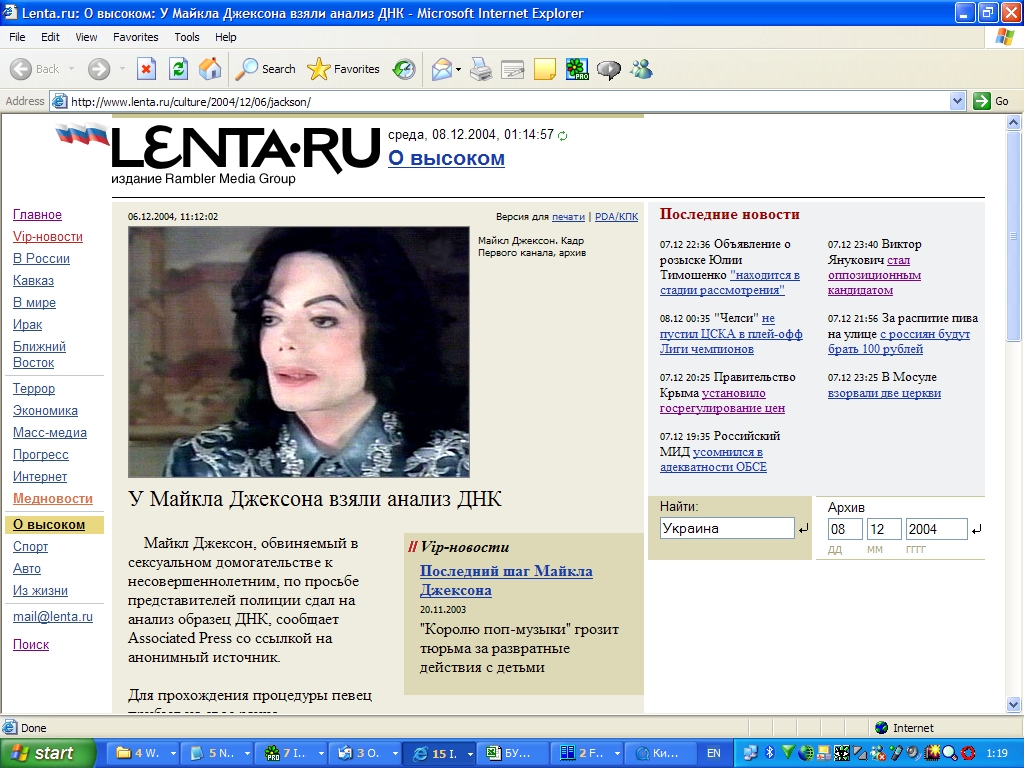Click the Discuss speech bubble icon
Image resolution: width=1024 pixels, height=768 pixels.
[x=609, y=69]
